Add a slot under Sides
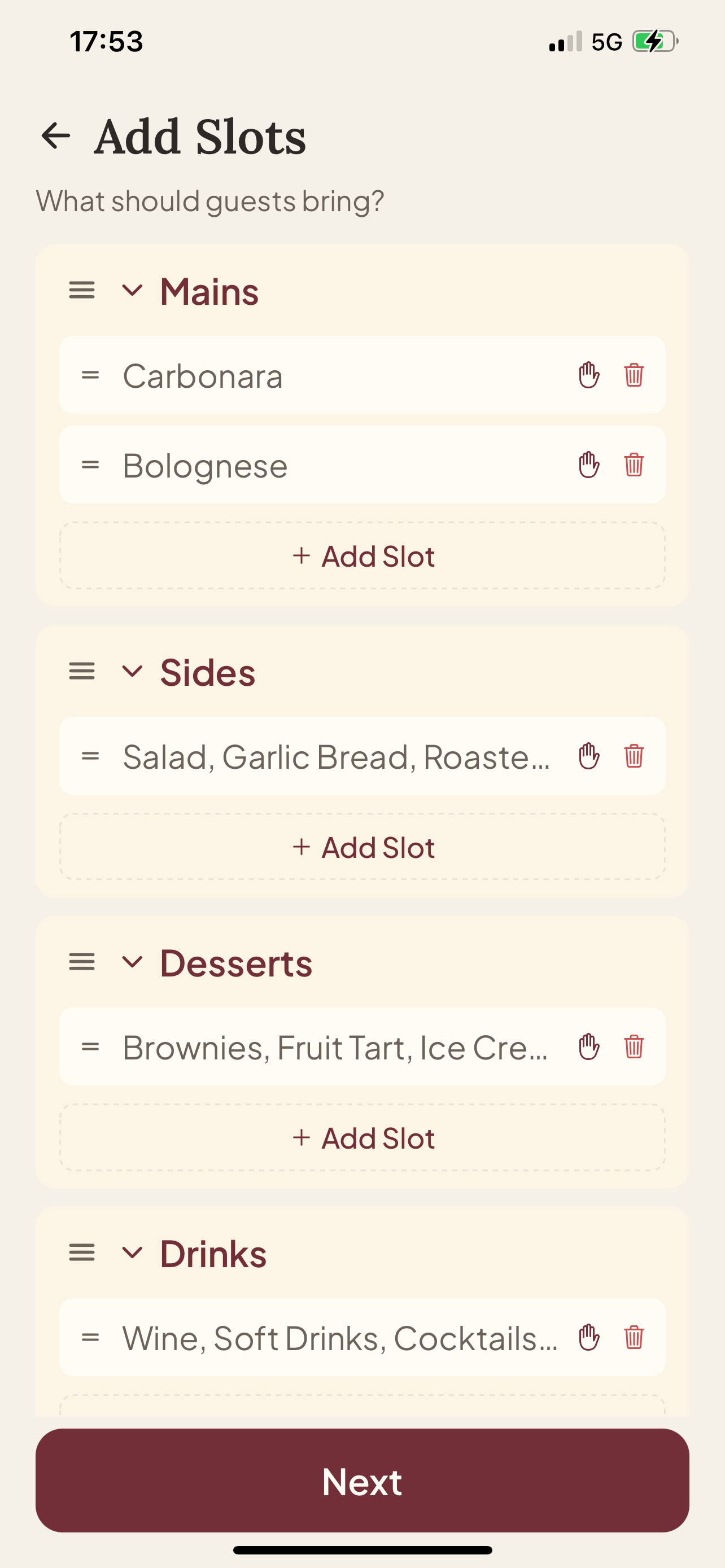 click(362, 847)
